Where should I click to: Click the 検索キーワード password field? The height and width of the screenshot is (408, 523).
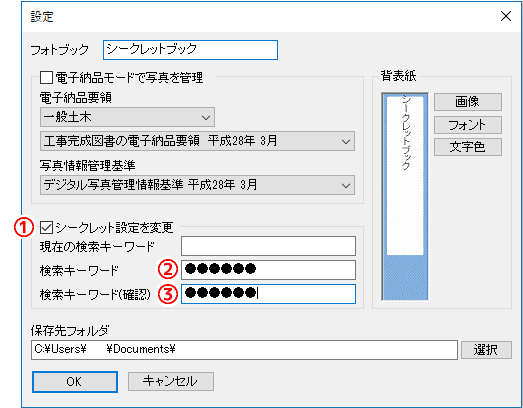pyautogui.click(x=269, y=270)
